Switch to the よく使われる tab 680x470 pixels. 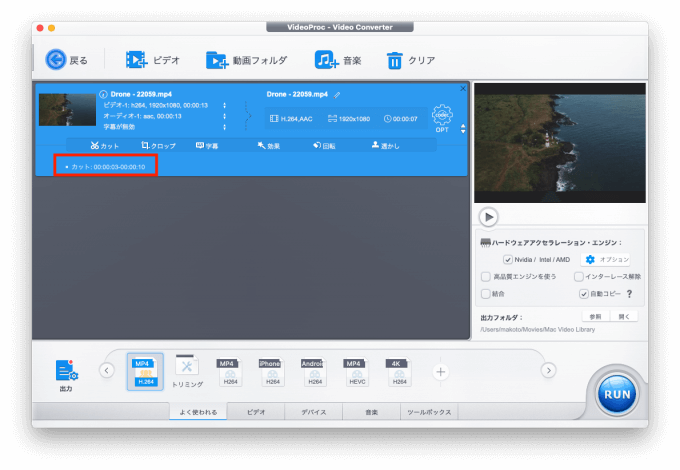[198, 412]
